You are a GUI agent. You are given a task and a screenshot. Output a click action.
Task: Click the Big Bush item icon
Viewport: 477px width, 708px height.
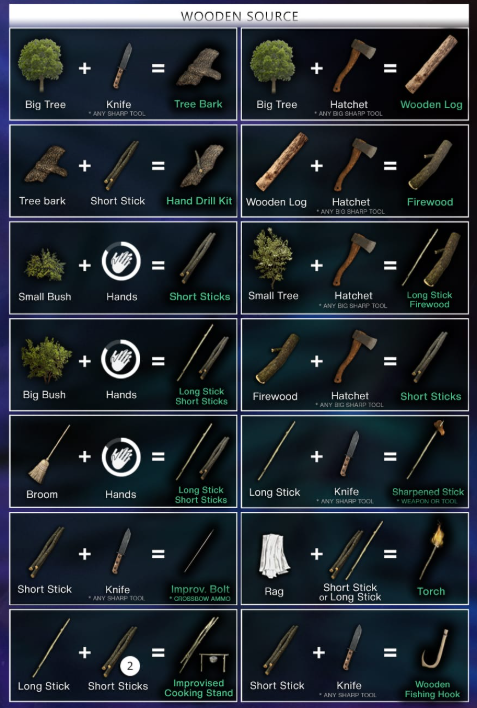coord(46,361)
